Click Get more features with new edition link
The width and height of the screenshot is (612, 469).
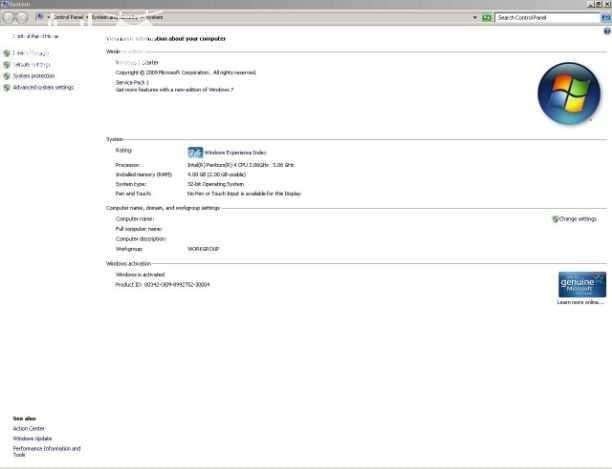pos(174,90)
